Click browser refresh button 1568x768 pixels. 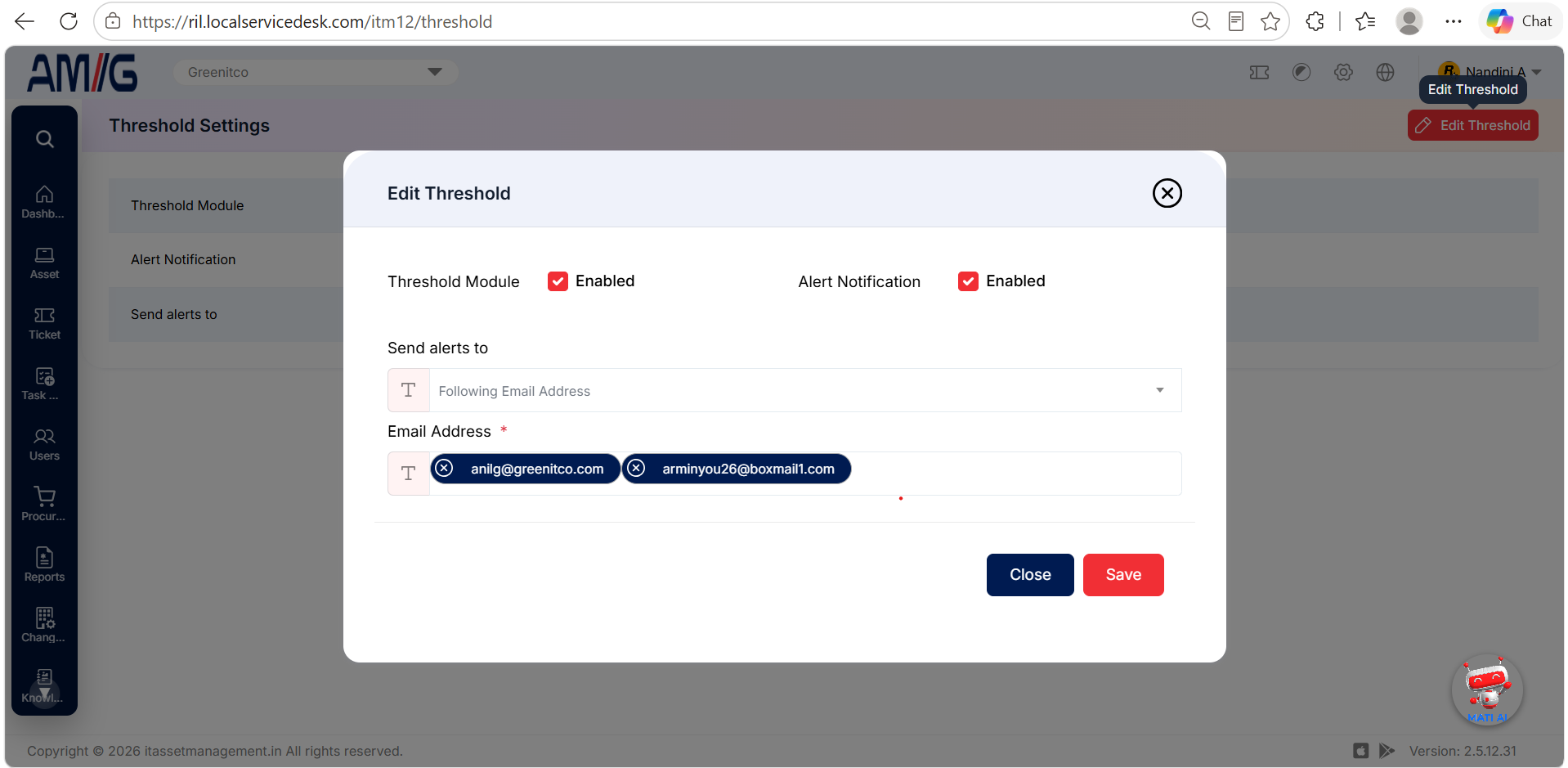[69, 21]
